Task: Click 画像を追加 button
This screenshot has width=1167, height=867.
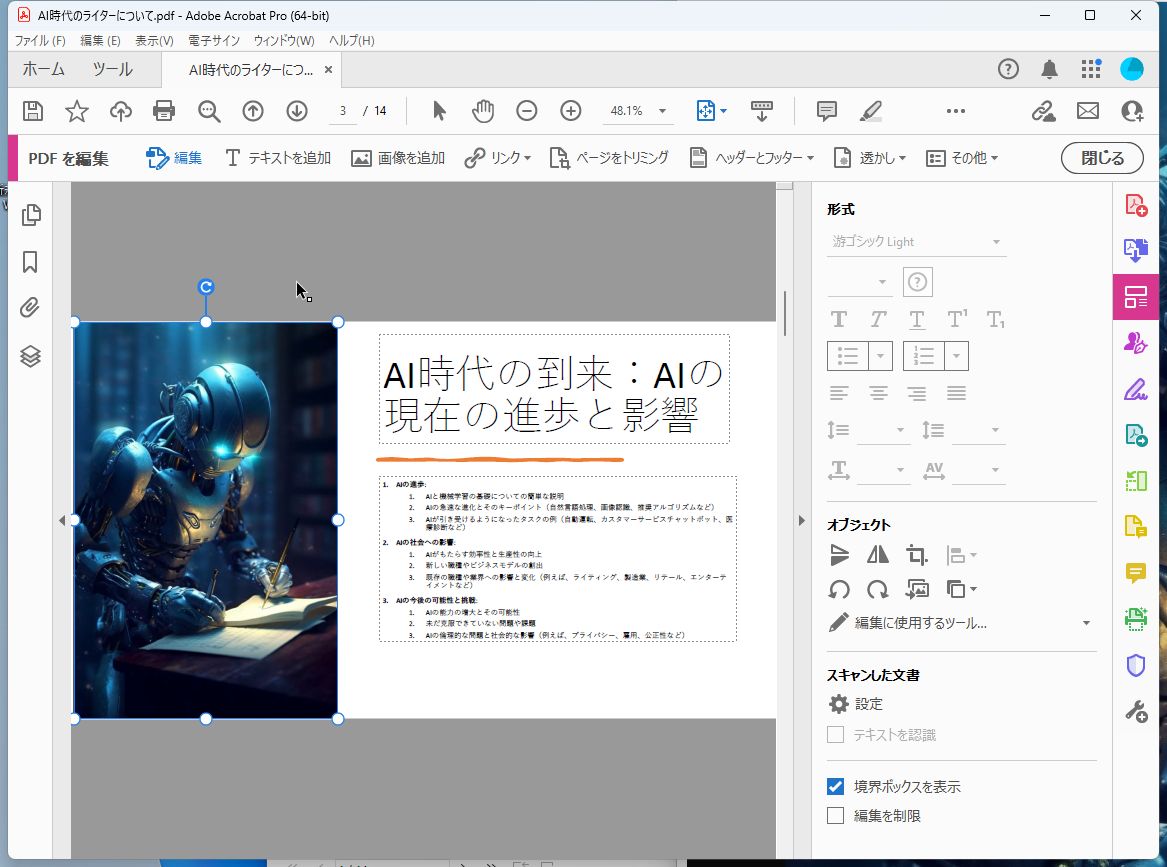Action: [398, 158]
